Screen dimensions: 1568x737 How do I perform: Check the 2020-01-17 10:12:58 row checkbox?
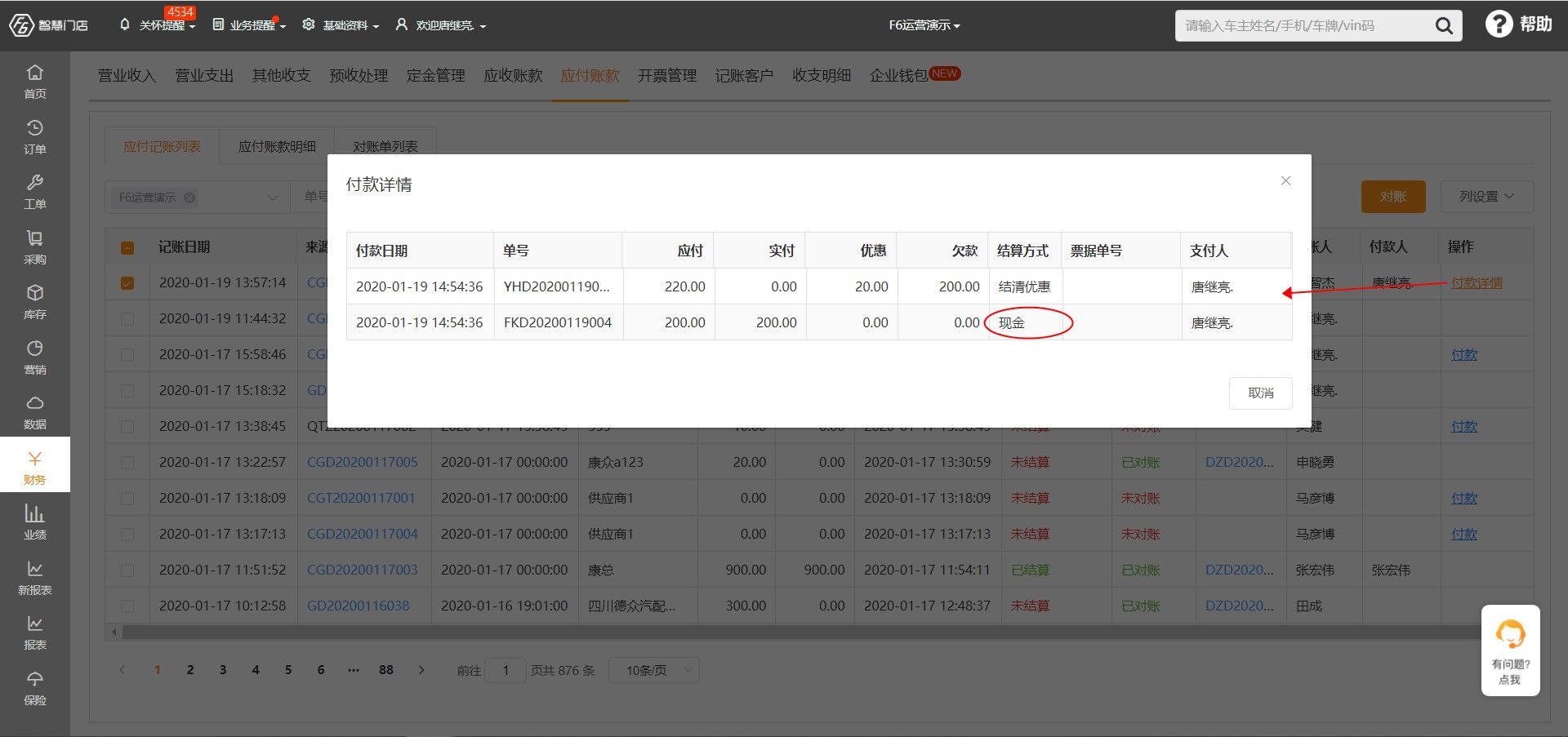click(x=127, y=606)
